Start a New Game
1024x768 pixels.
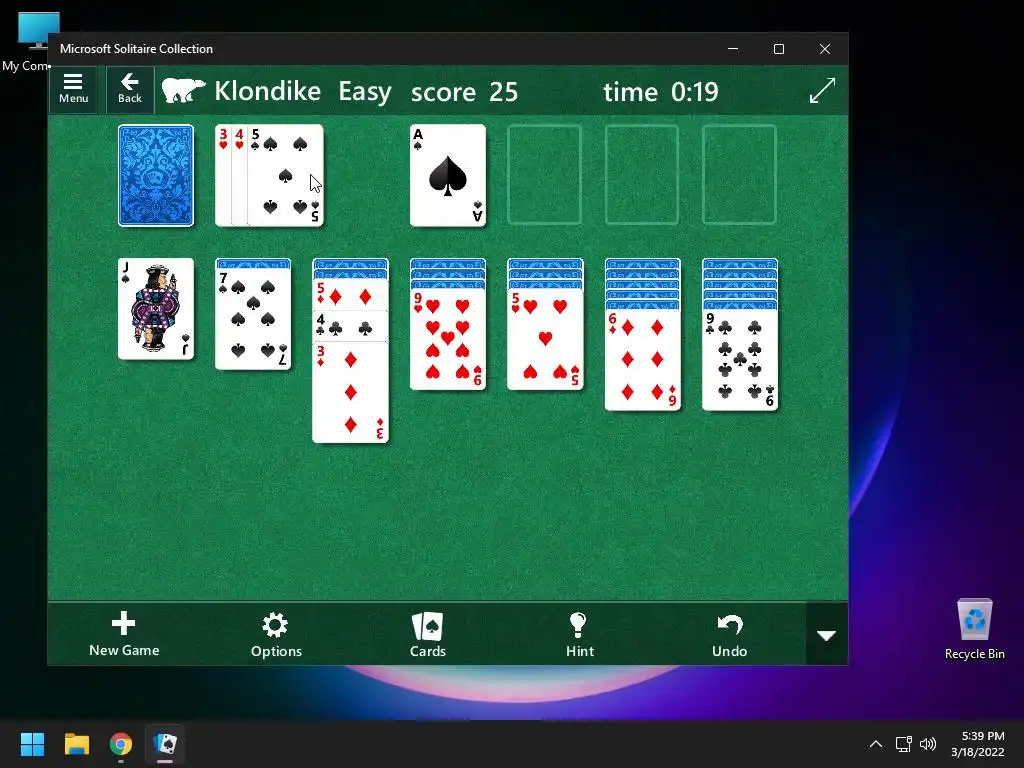click(x=124, y=634)
